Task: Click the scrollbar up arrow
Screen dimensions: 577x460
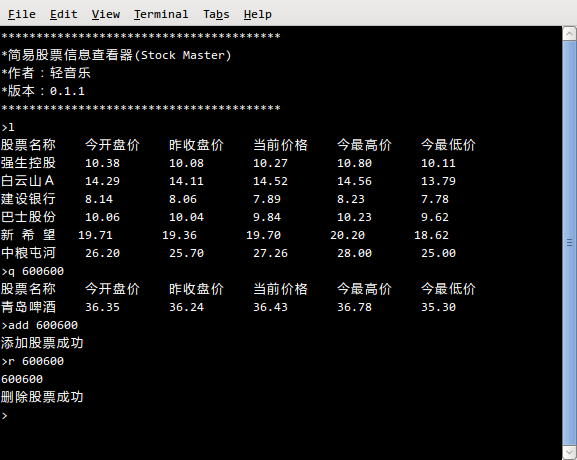Action: point(569,34)
